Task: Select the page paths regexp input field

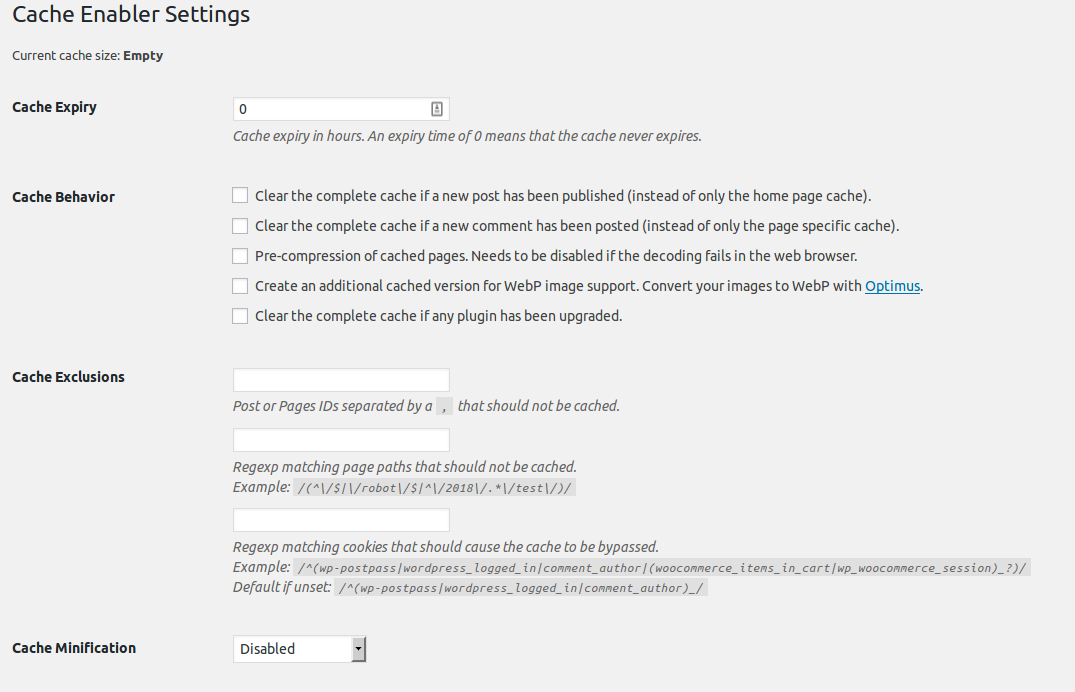Action: 341,440
